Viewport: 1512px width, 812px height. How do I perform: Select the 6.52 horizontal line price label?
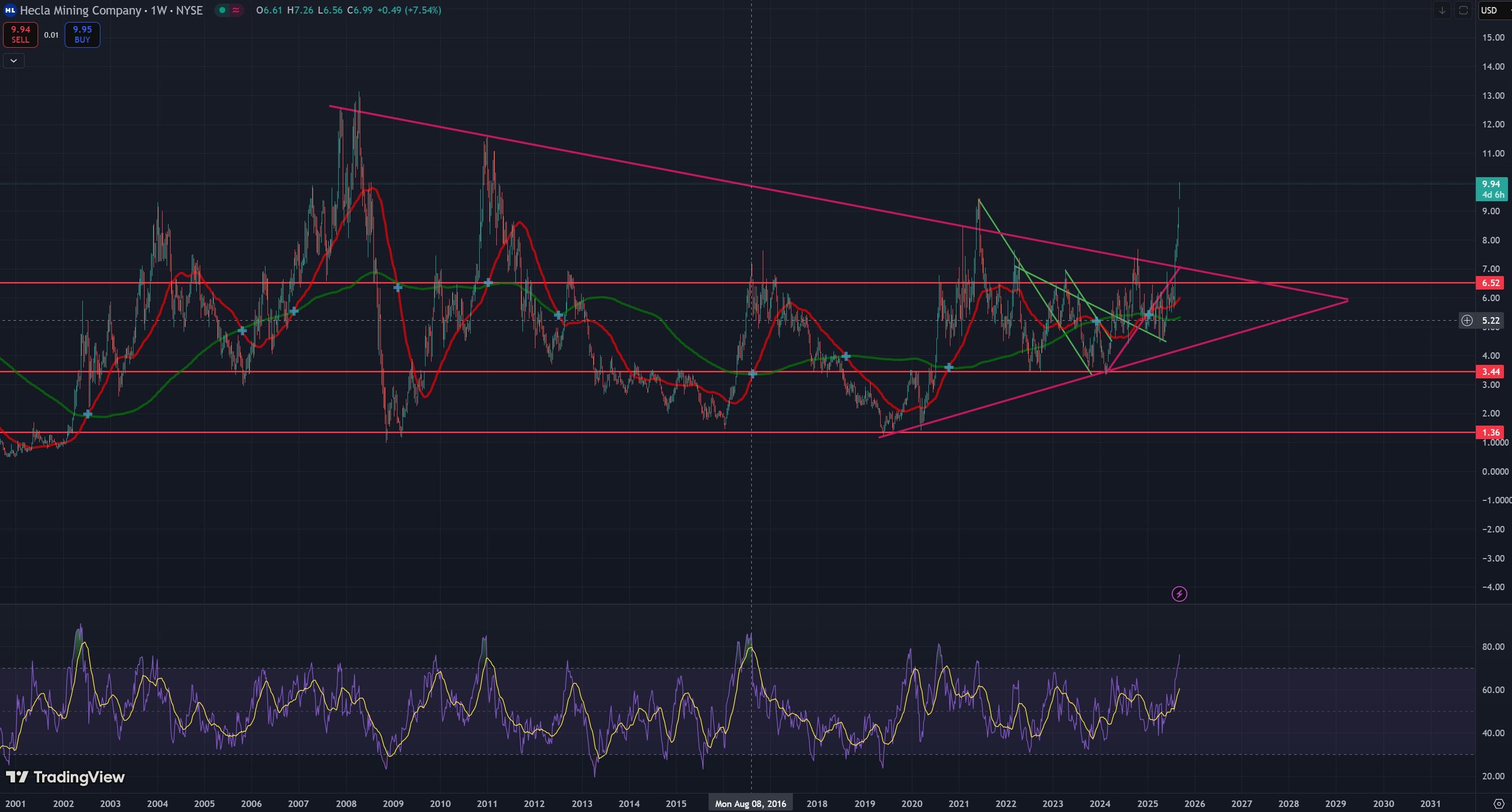point(1491,283)
